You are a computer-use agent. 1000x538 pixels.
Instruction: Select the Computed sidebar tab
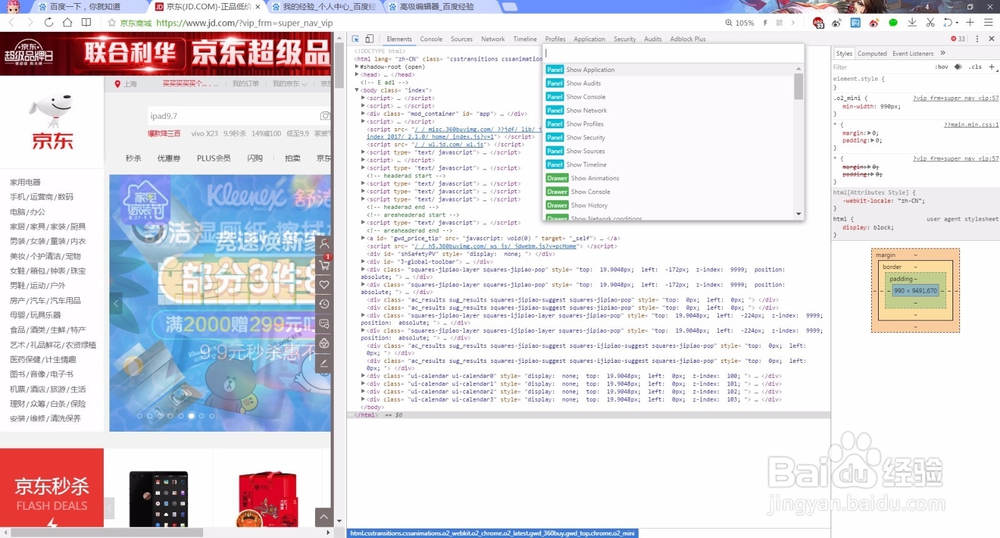[872, 54]
